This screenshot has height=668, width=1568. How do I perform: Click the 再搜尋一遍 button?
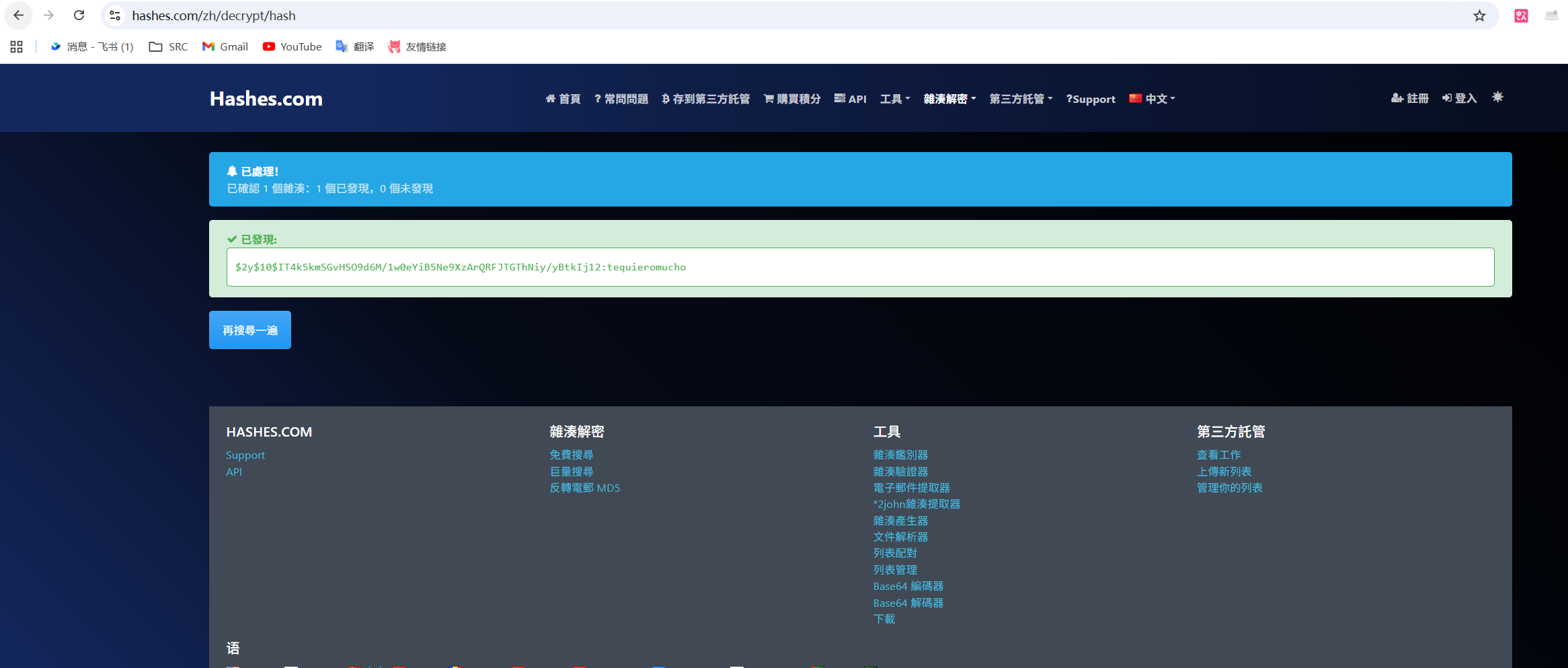pos(250,330)
